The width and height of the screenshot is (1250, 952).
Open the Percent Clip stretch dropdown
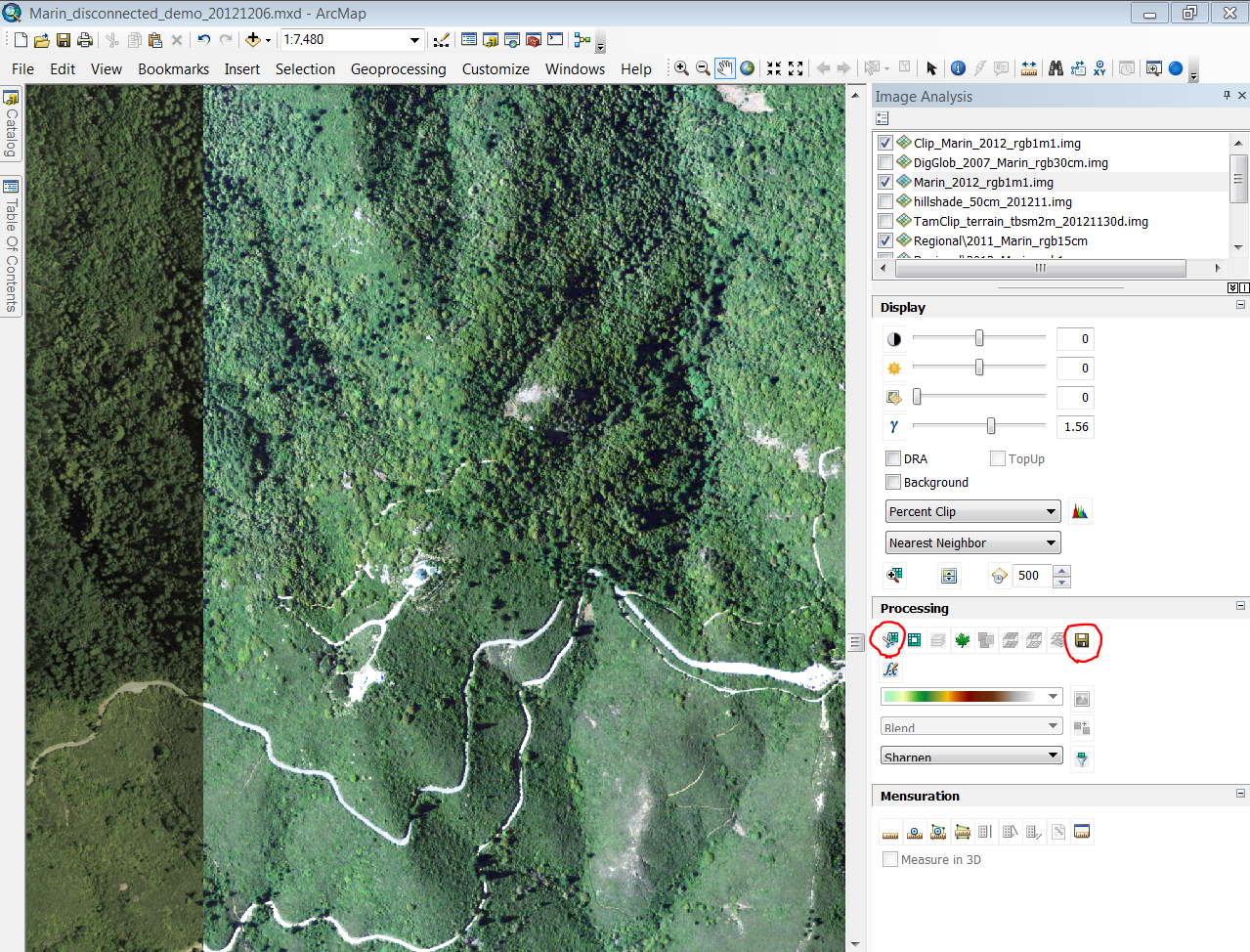coord(973,512)
